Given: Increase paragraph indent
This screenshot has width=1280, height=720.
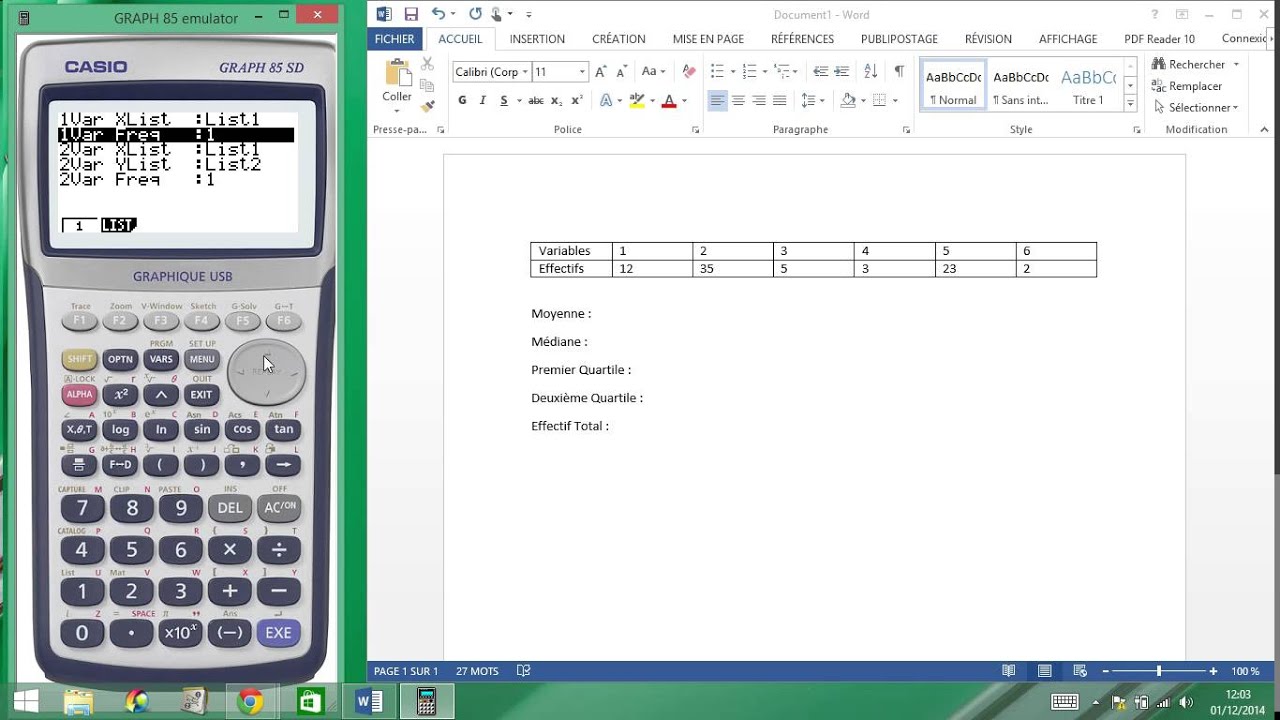Looking at the screenshot, I should click(x=841, y=72).
